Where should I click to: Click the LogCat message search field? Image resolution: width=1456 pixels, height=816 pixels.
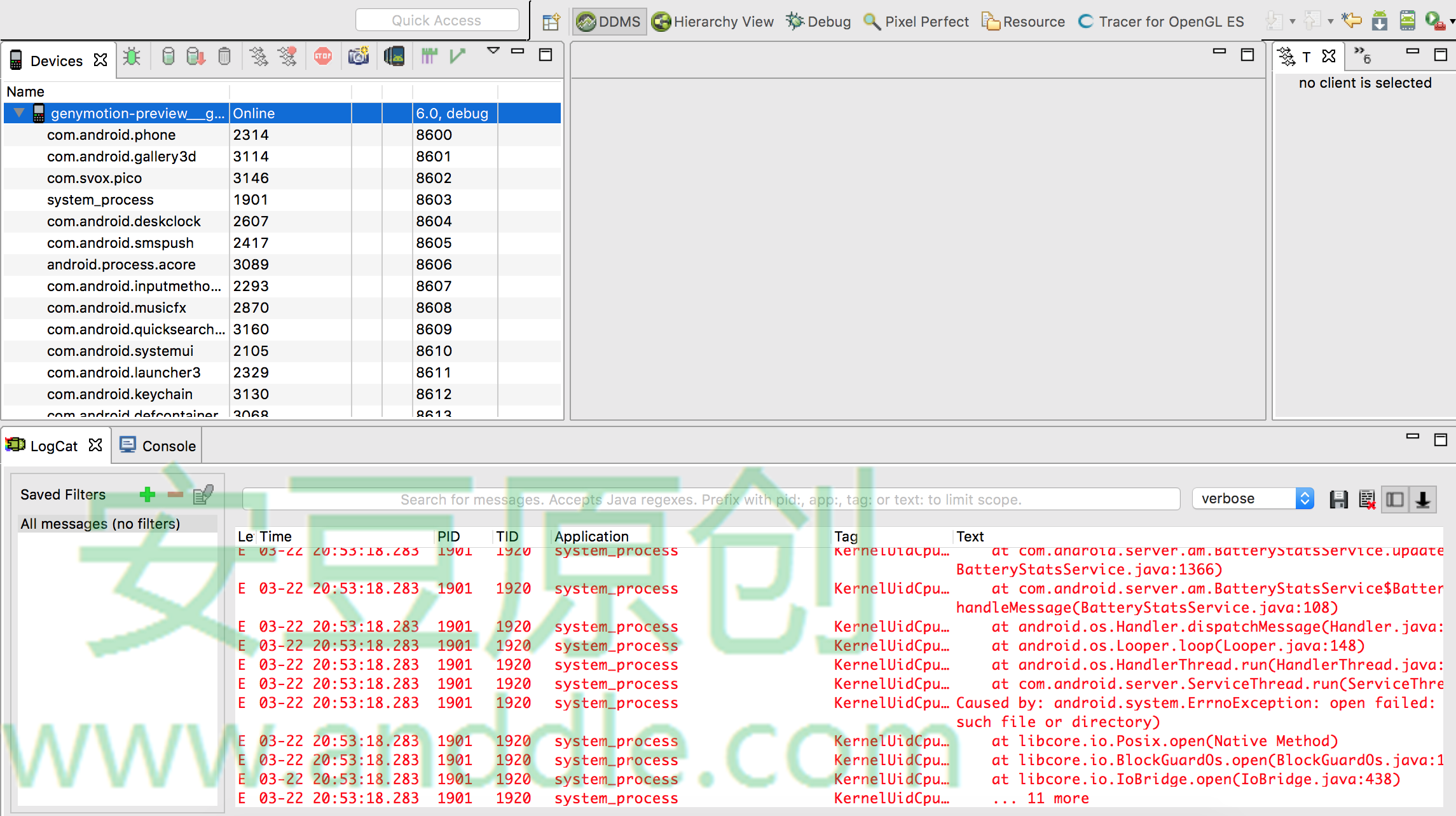pyautogui.click(x=711, y=500)
